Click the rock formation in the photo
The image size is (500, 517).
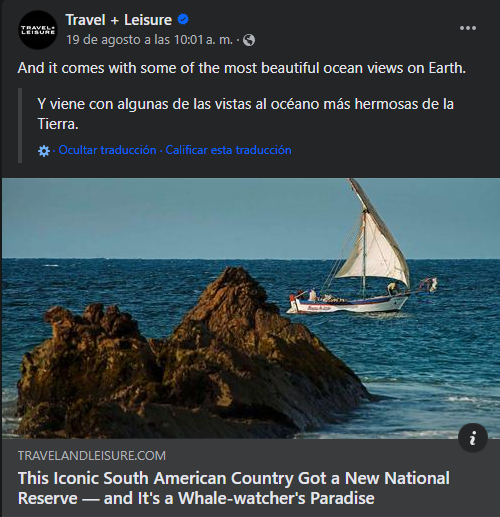[x=193, y=357]
